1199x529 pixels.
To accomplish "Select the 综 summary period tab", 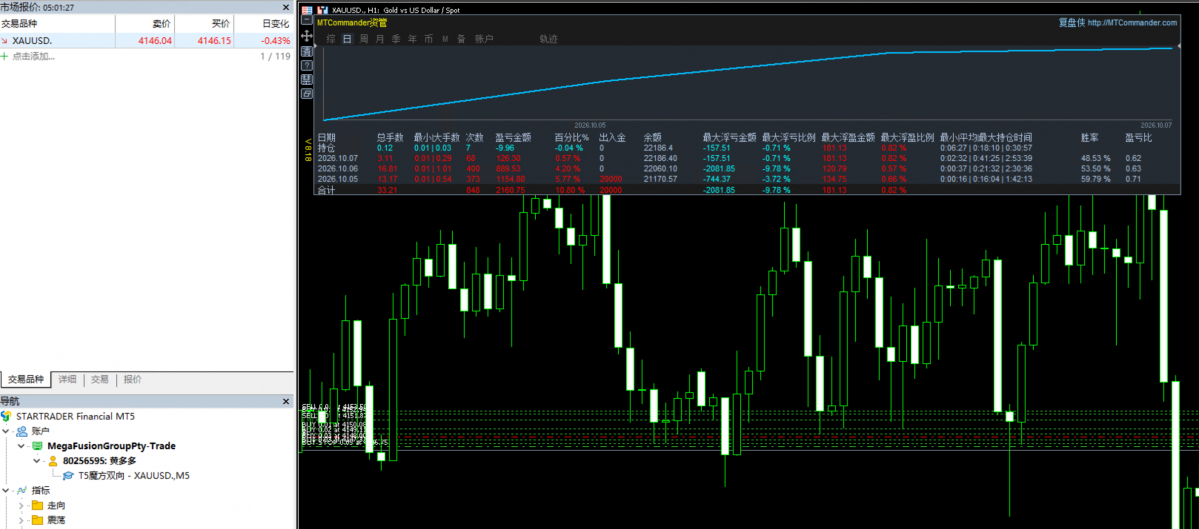I will [x=331, y=38].
